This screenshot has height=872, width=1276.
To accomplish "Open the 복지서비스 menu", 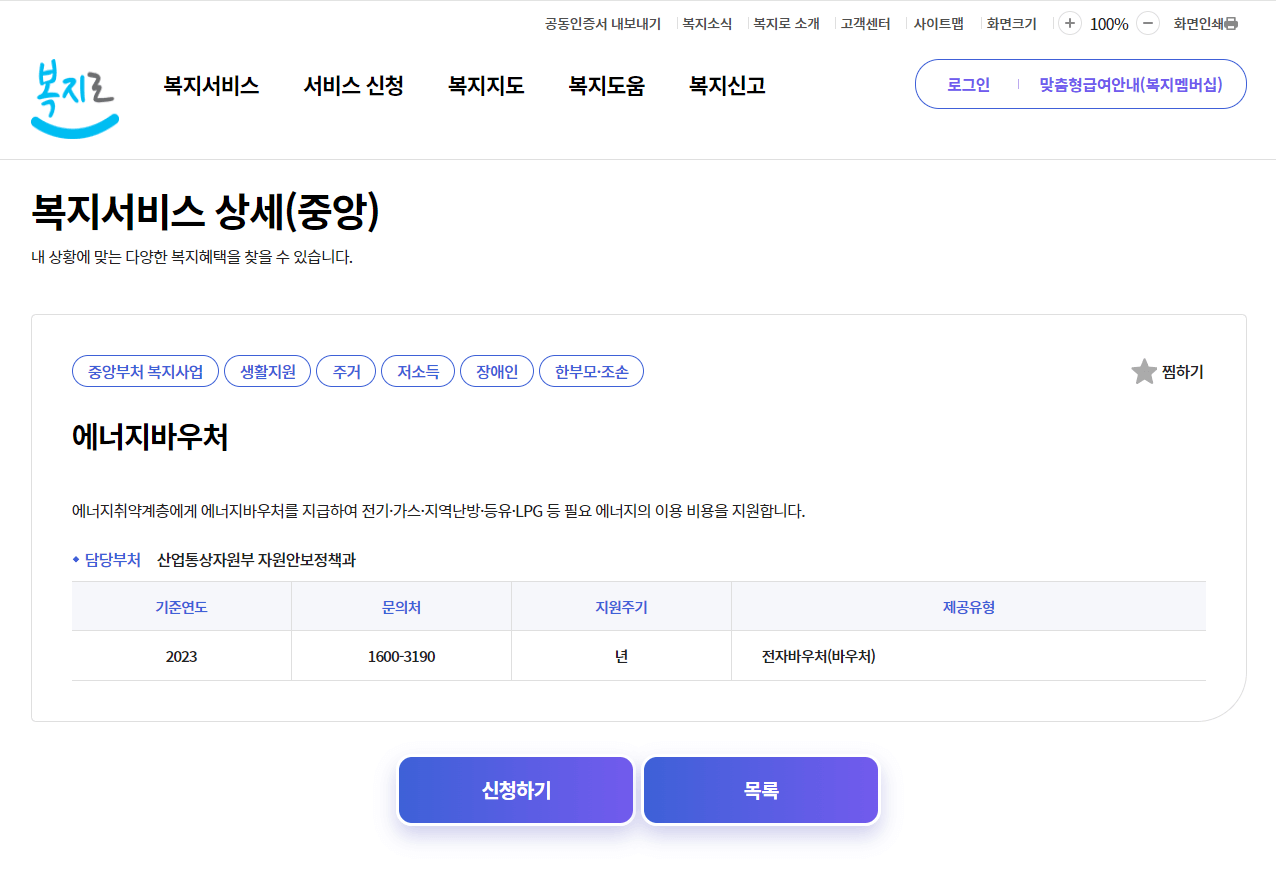I will [x=210, y=86].
